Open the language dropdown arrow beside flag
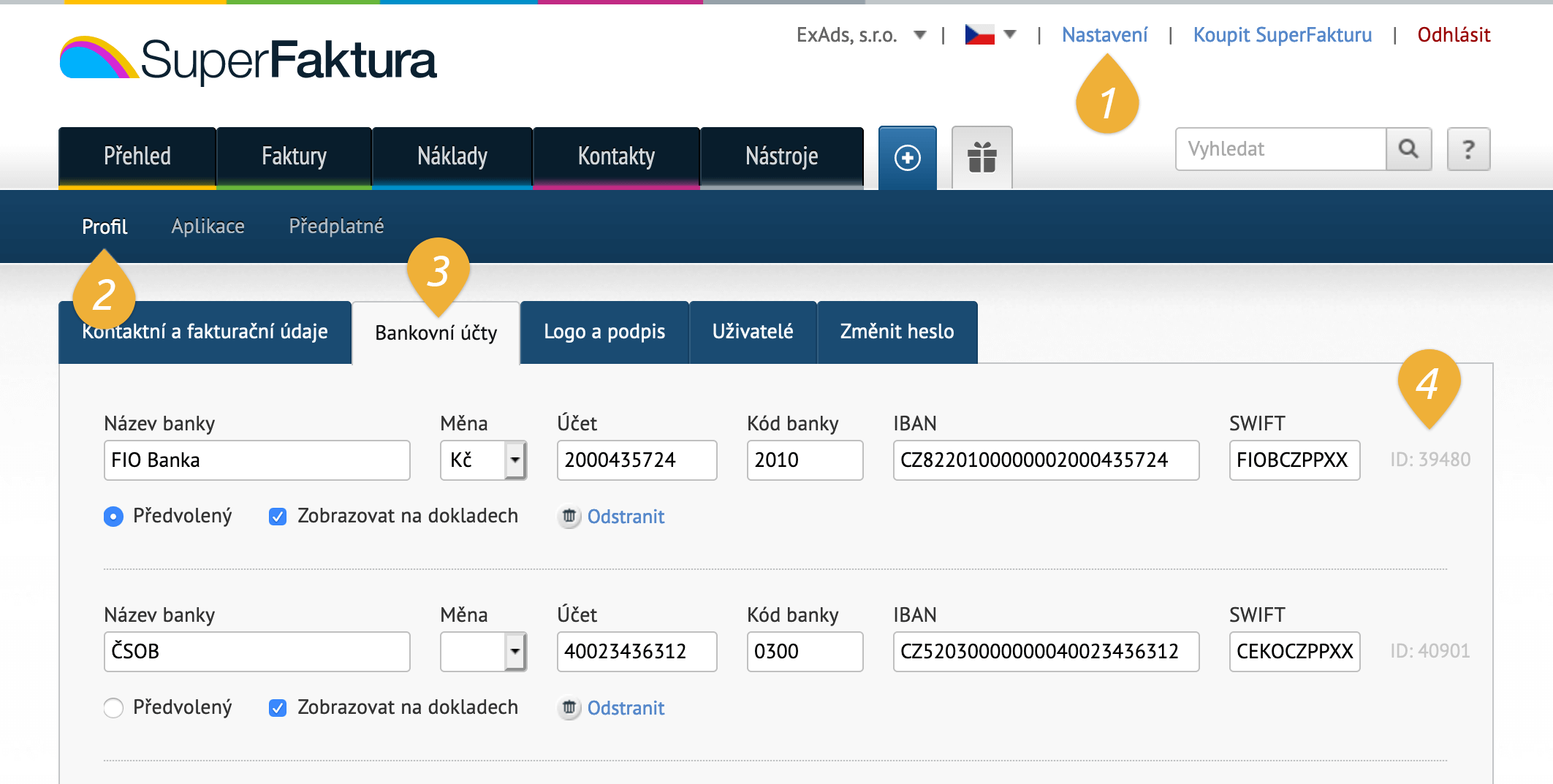The width and height of the screenshot is (1553, 784). [x=1010, y=34]
